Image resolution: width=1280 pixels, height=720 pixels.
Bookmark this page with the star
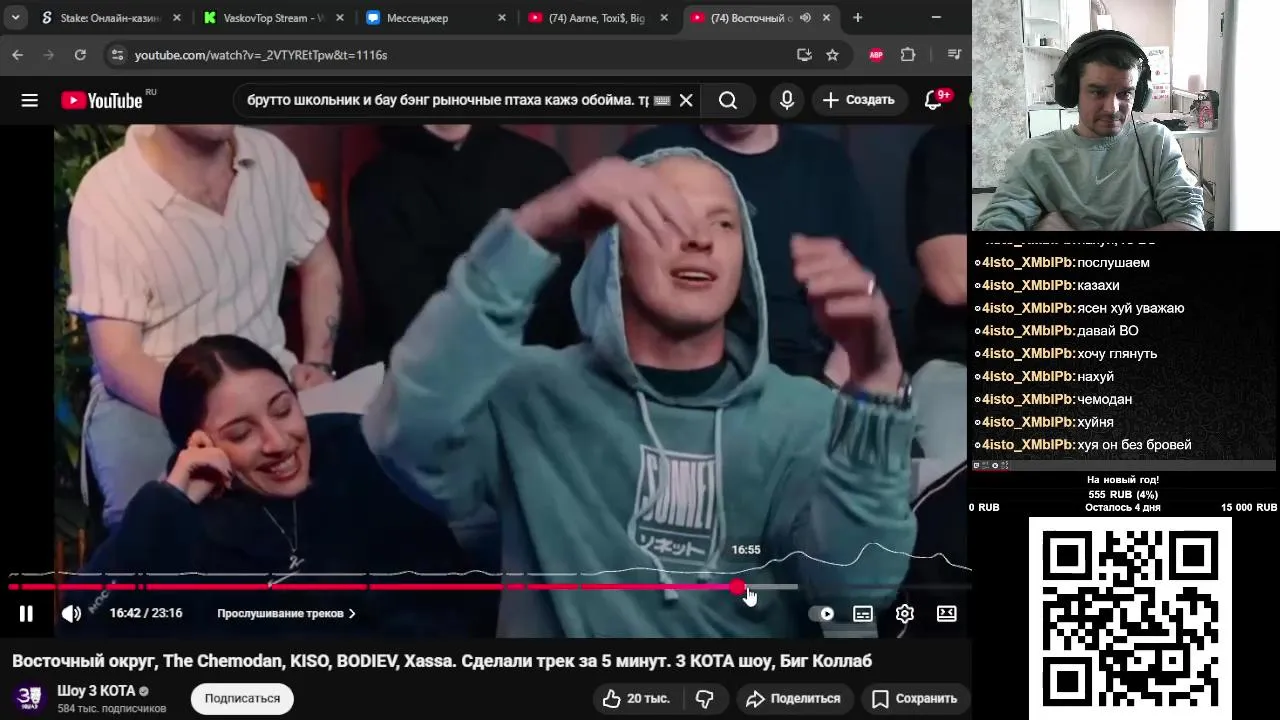[832, 55]
